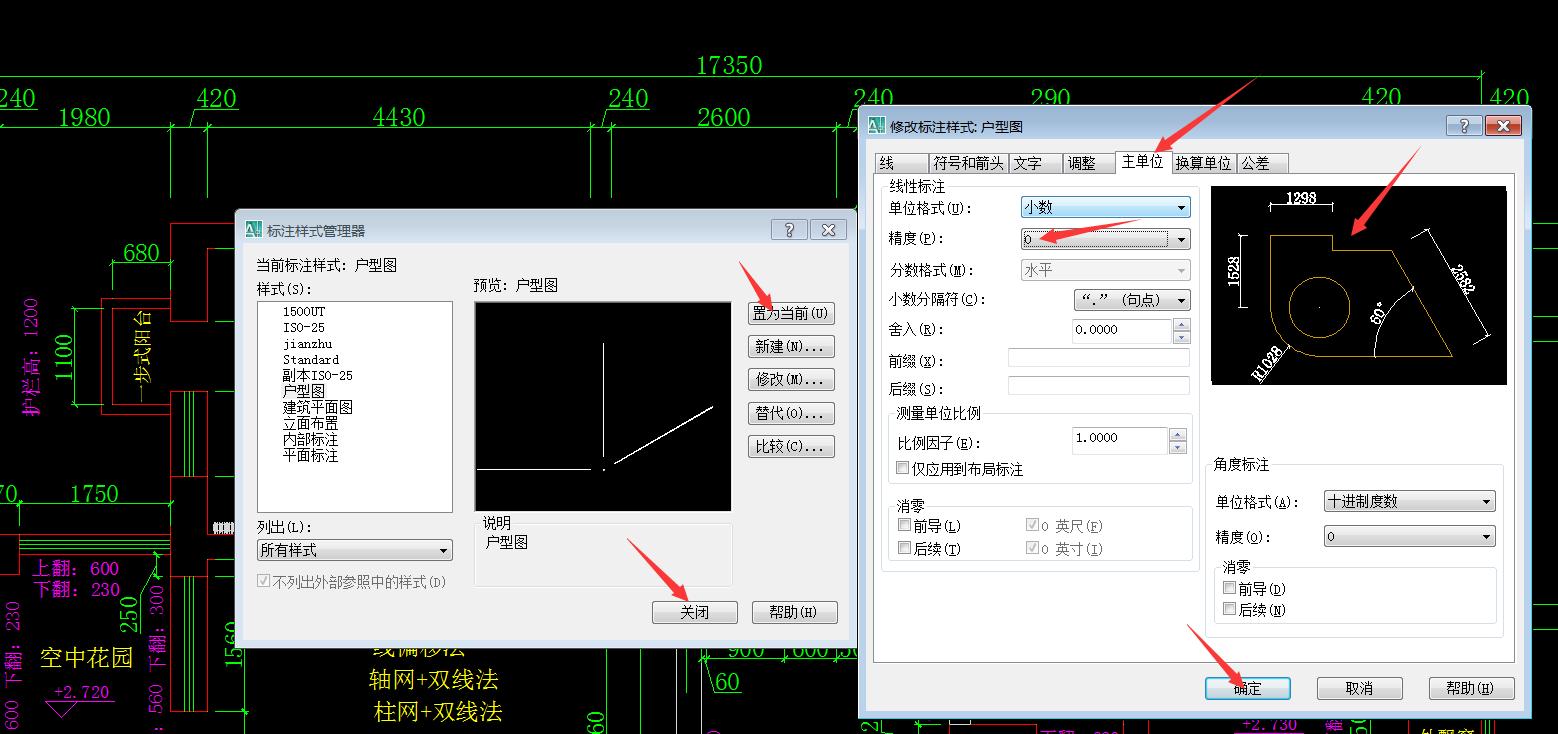Click the 确定 button to confirm changes
The width and height of the screenshot is (1558, 734).
tap(1247, 688)
